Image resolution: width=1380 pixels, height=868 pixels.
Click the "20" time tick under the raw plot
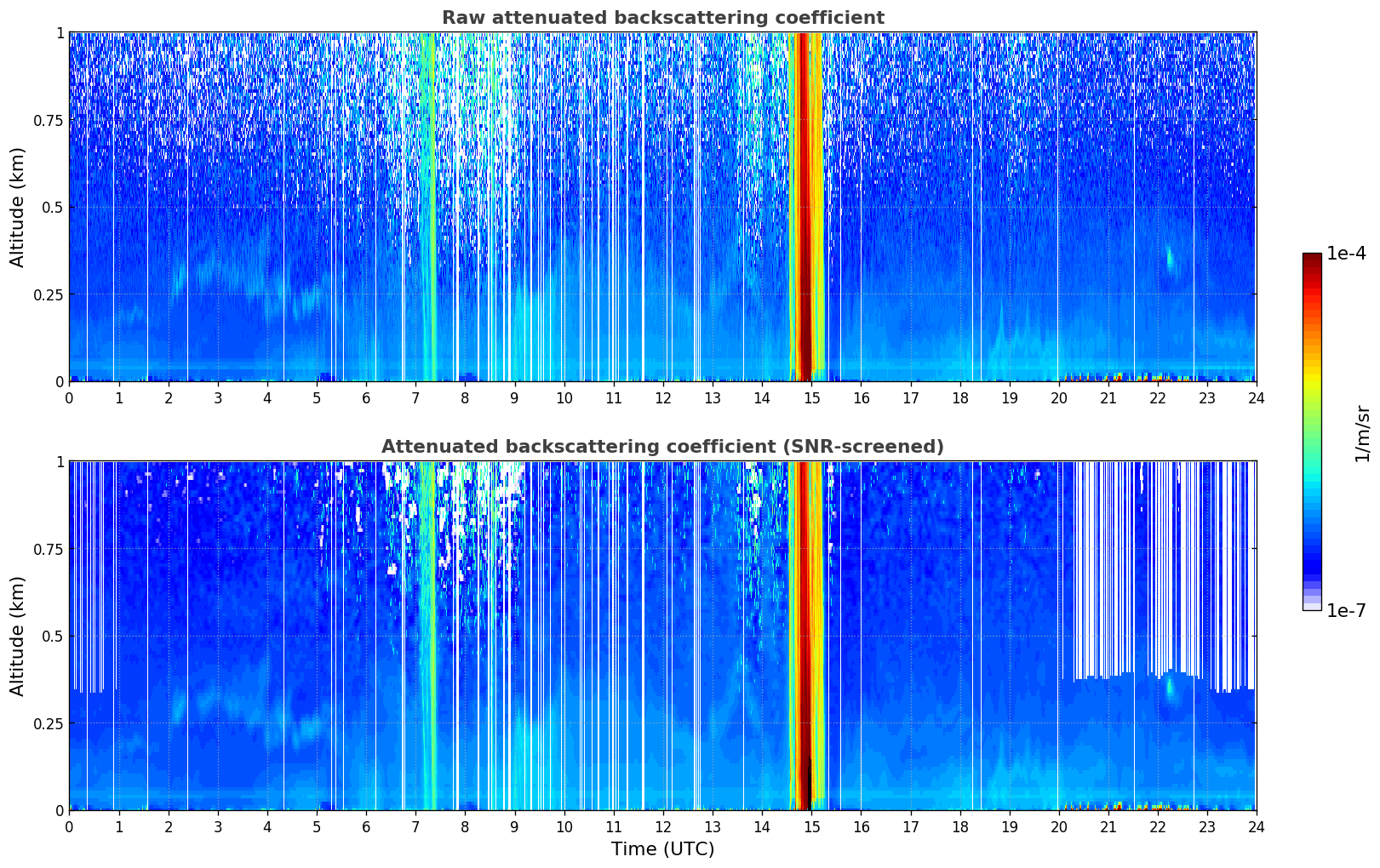(x=1059, y=398)
